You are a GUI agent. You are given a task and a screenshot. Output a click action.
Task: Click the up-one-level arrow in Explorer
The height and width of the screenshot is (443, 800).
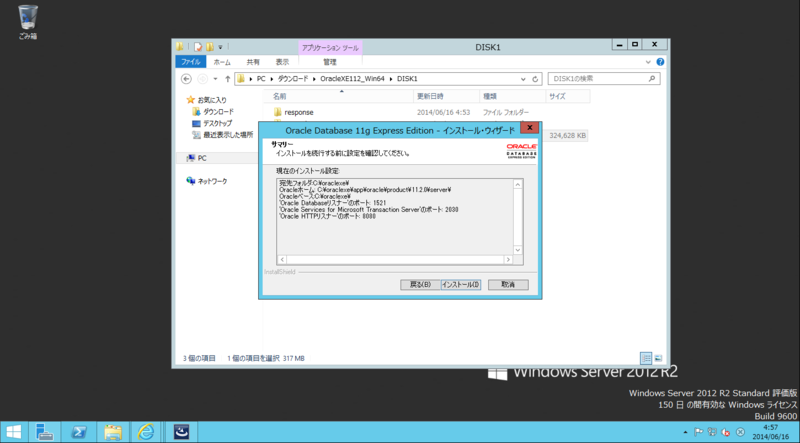point(228,79)
